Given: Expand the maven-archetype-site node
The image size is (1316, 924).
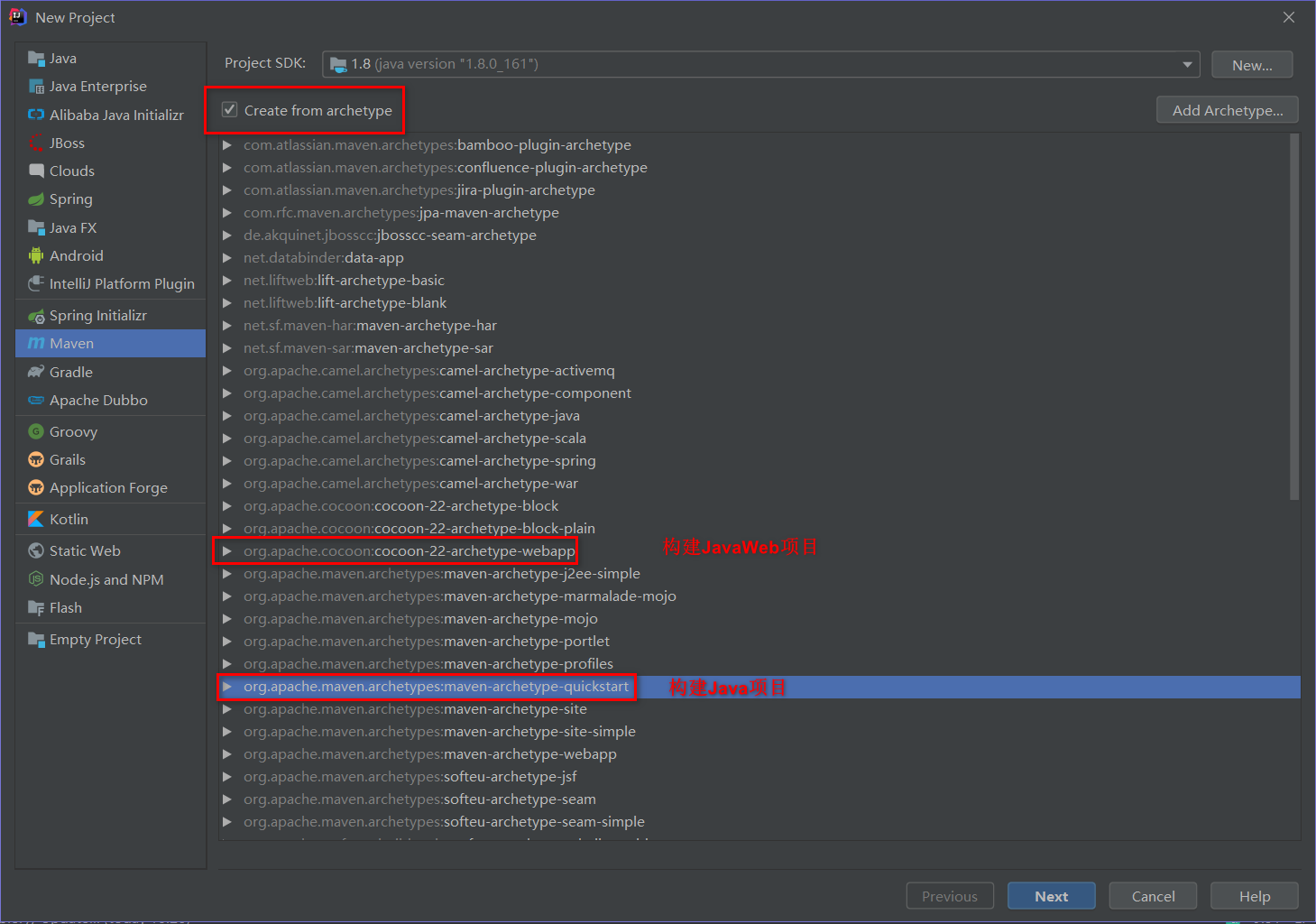Looking at the screenshot, I should click(227, 709).
